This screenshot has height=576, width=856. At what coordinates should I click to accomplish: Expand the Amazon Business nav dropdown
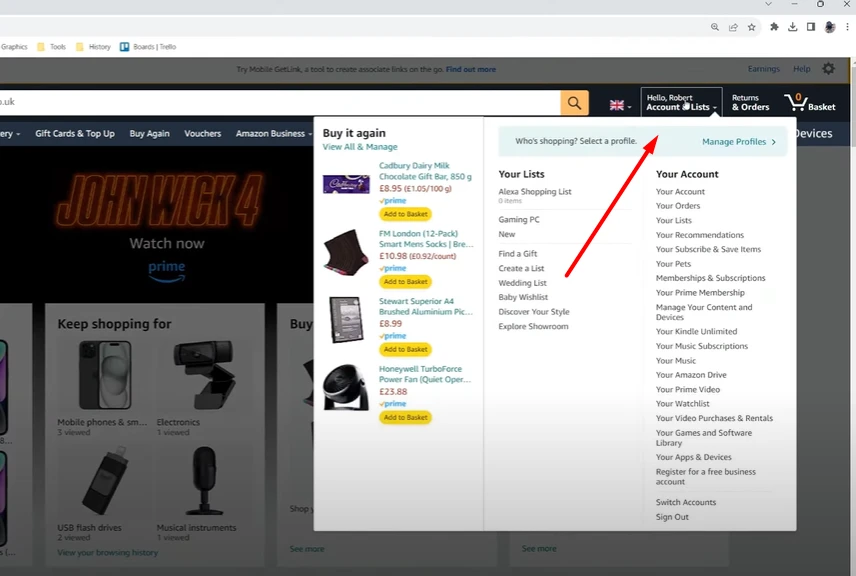click(274, 133)
